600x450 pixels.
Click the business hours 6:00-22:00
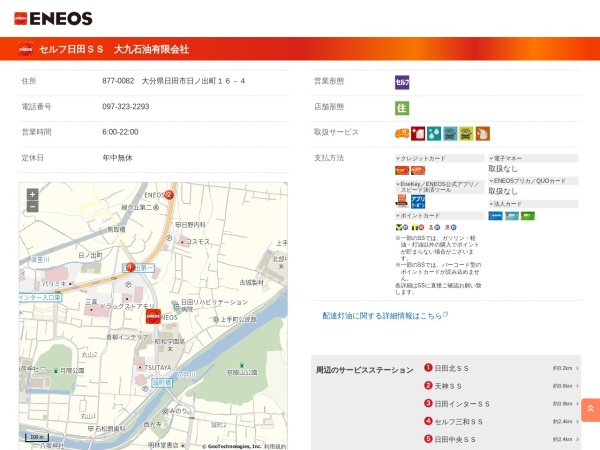120,132
